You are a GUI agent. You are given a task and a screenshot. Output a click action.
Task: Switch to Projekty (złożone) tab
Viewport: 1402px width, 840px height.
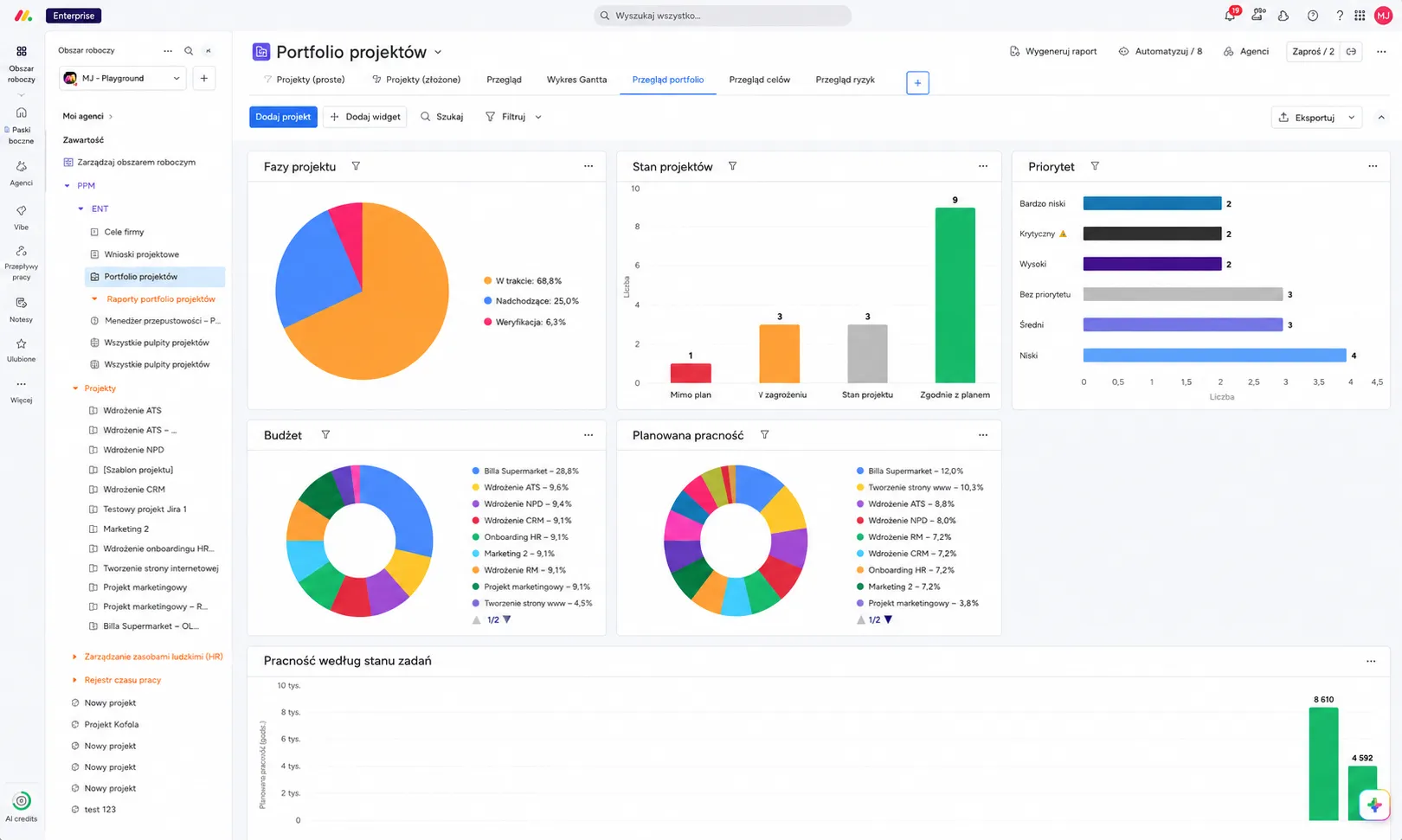coord(416,80)
